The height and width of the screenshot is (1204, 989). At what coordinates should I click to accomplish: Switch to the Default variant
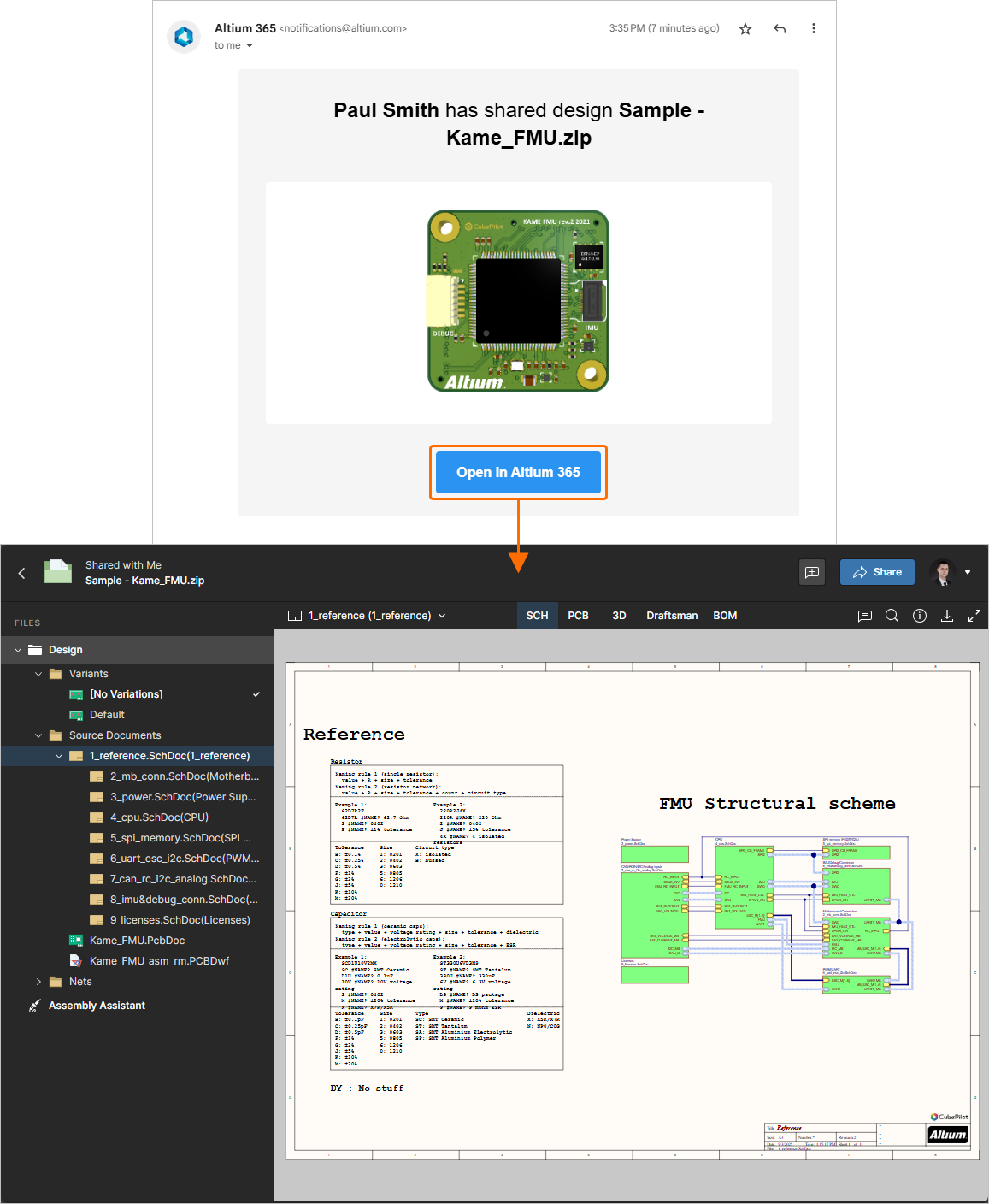pyautogui.click(x=107, y=714)
